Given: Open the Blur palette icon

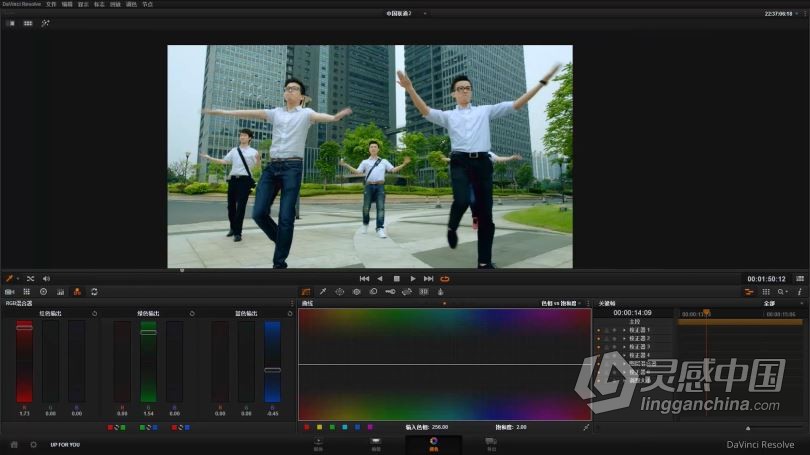Looking at the screenshot, I should [373, 292].
